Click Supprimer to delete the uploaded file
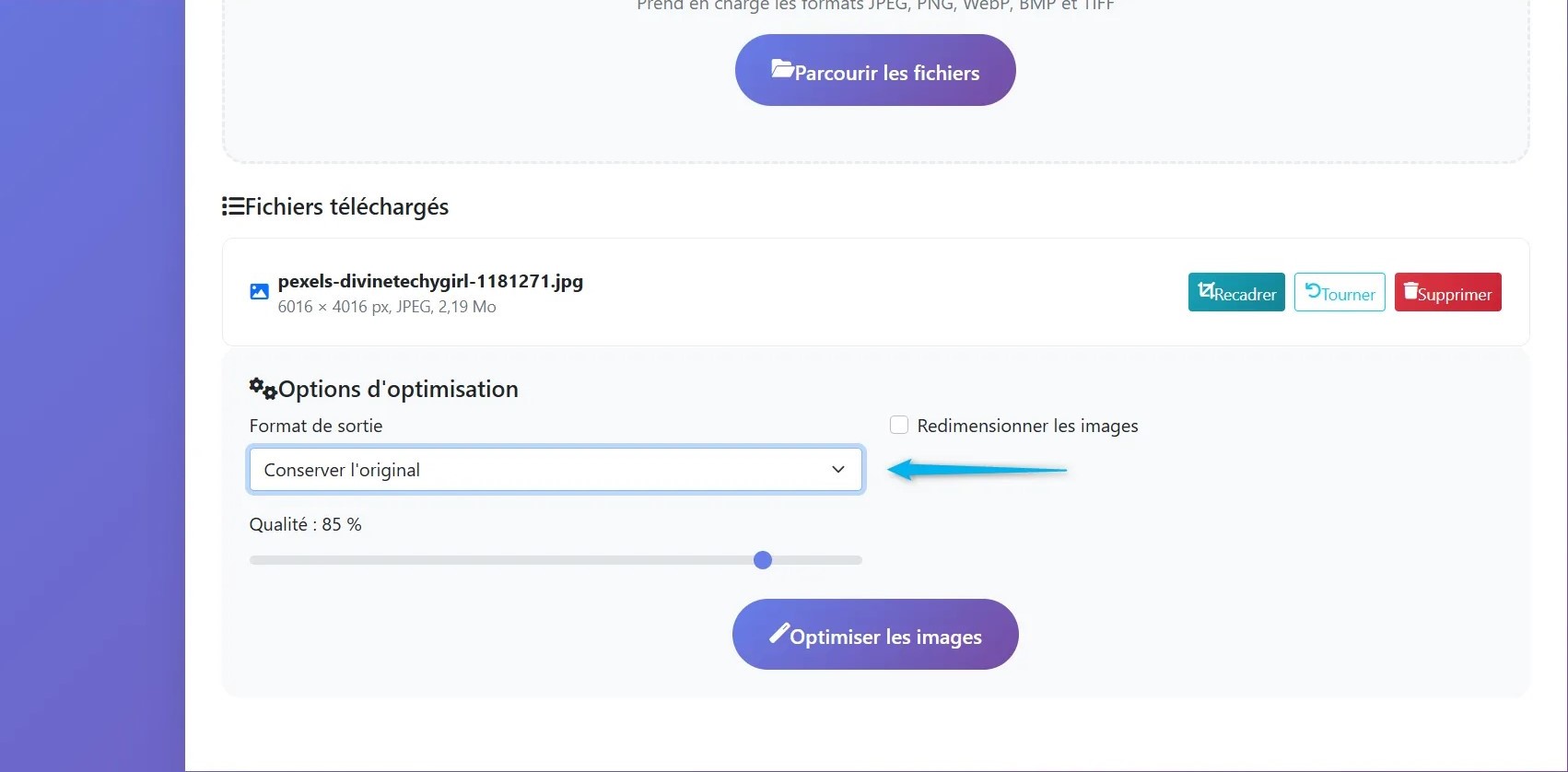 coord(1447,292)
